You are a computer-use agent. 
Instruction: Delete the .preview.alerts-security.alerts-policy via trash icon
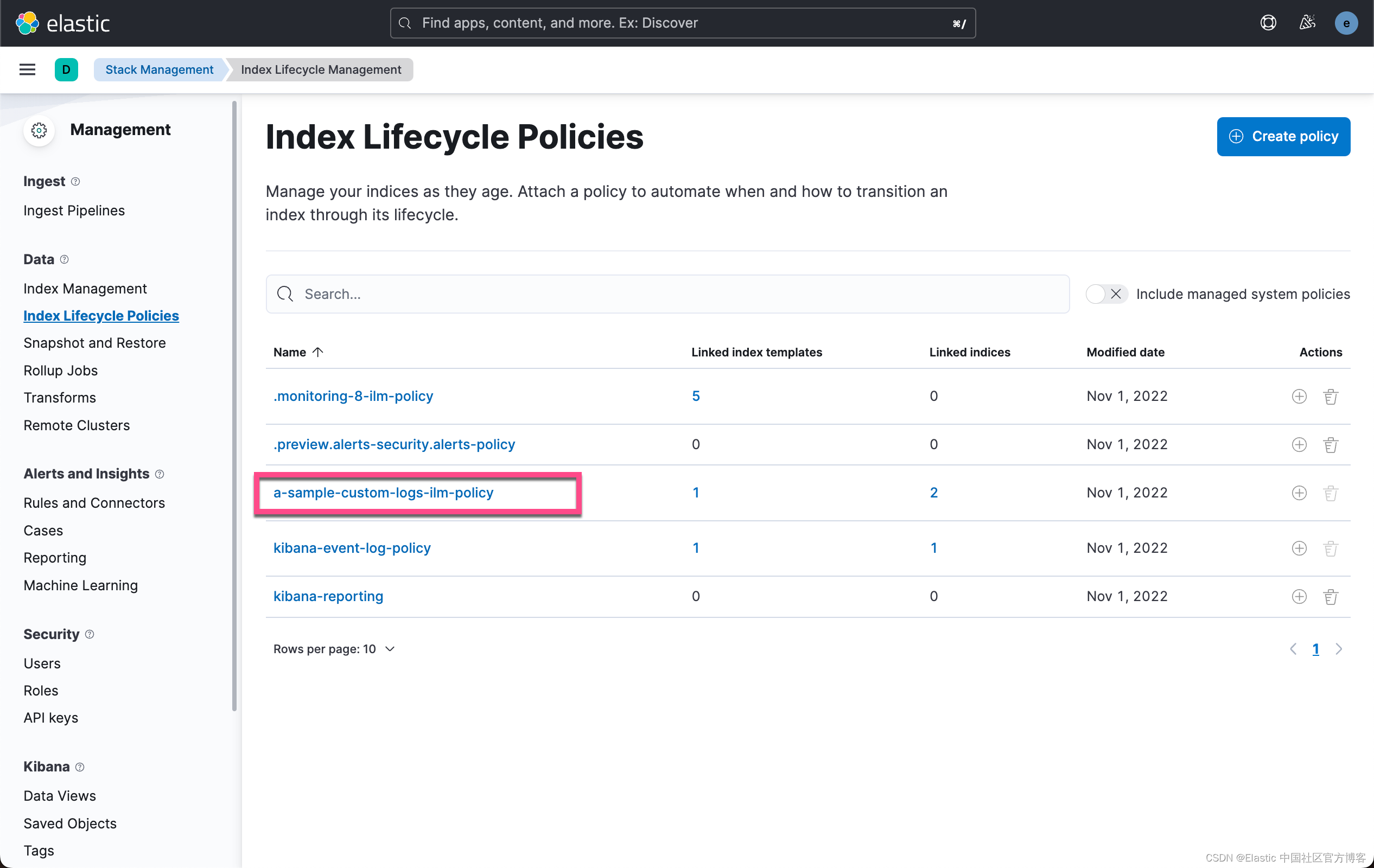click(1330, 445)
